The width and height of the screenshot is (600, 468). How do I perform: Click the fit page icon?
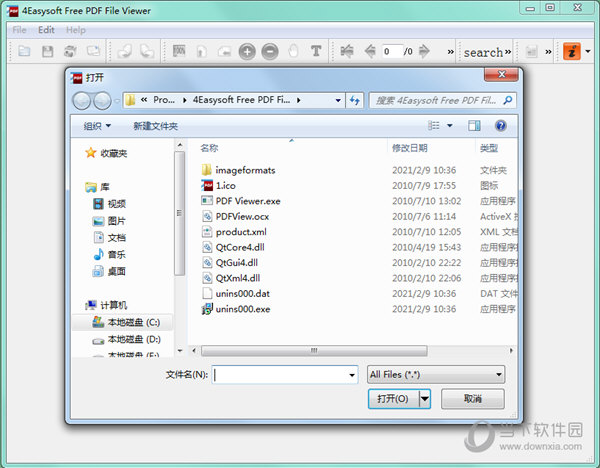(202, 51)
